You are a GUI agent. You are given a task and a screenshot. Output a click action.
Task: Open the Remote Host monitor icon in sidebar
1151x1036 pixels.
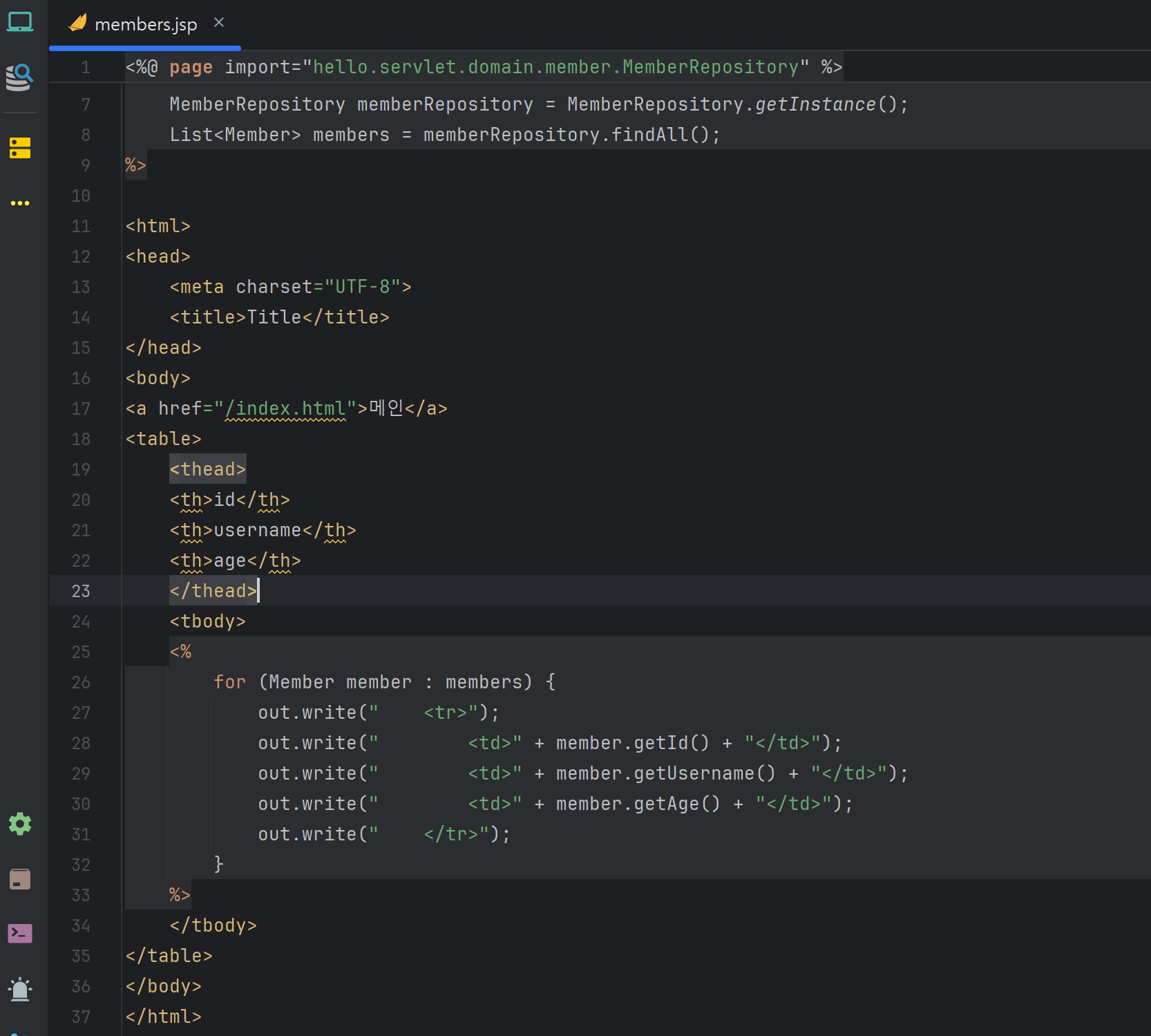click(x=20, y=23)
